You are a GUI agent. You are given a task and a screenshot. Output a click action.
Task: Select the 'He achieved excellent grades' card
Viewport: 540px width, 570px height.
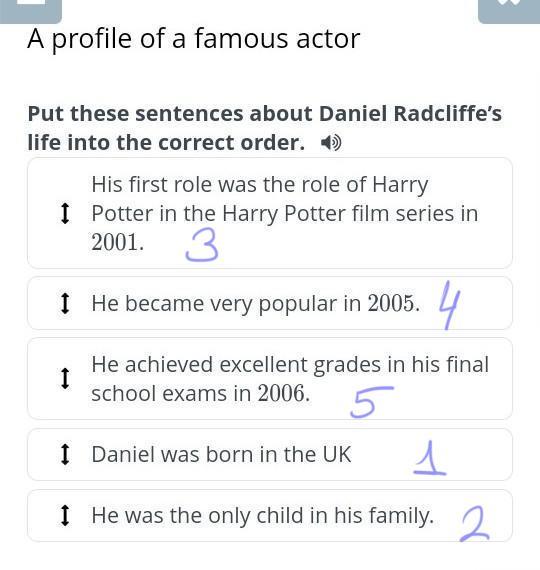(x=270, y=378)
